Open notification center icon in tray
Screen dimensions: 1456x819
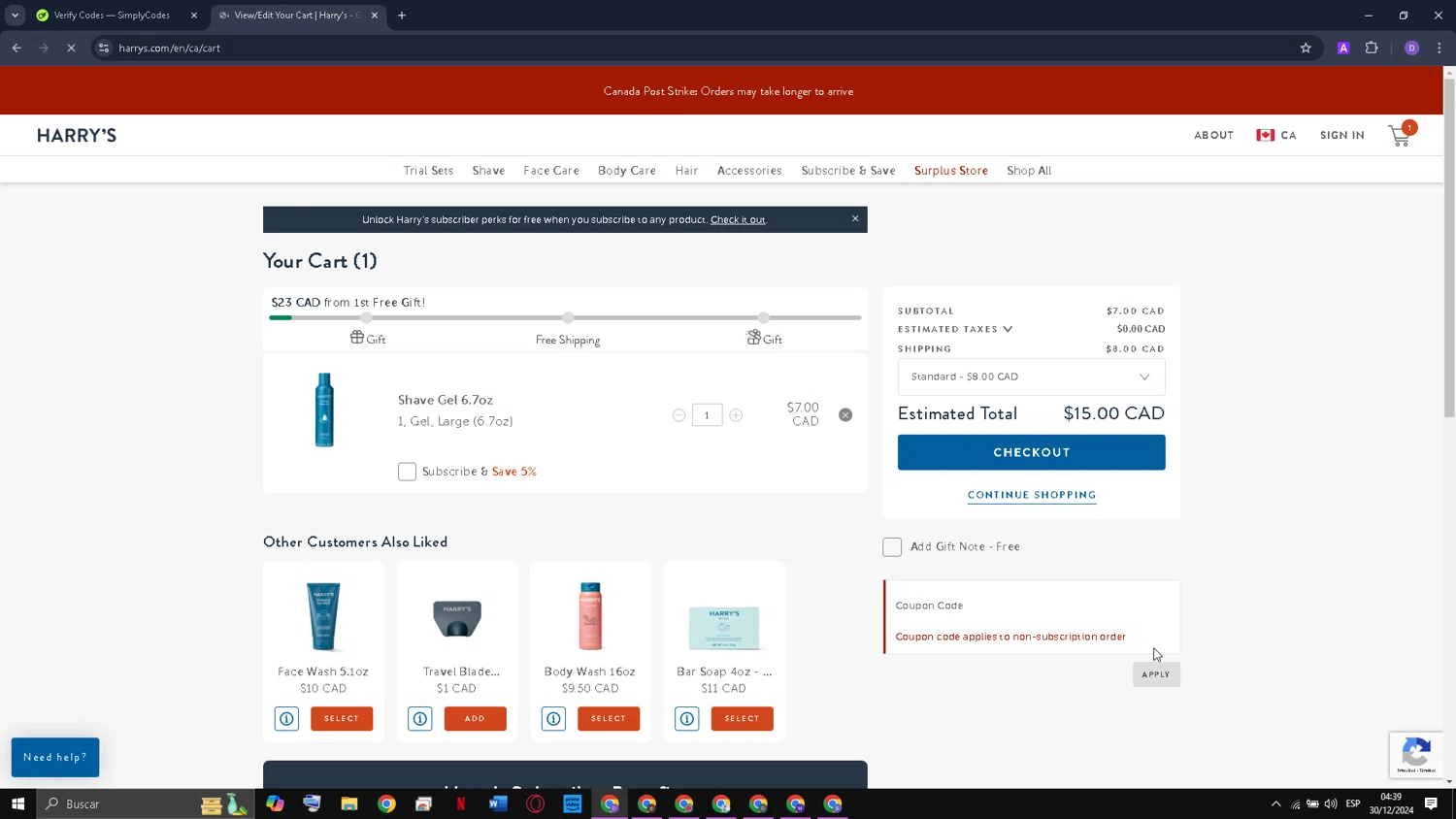pos(1431,803)
